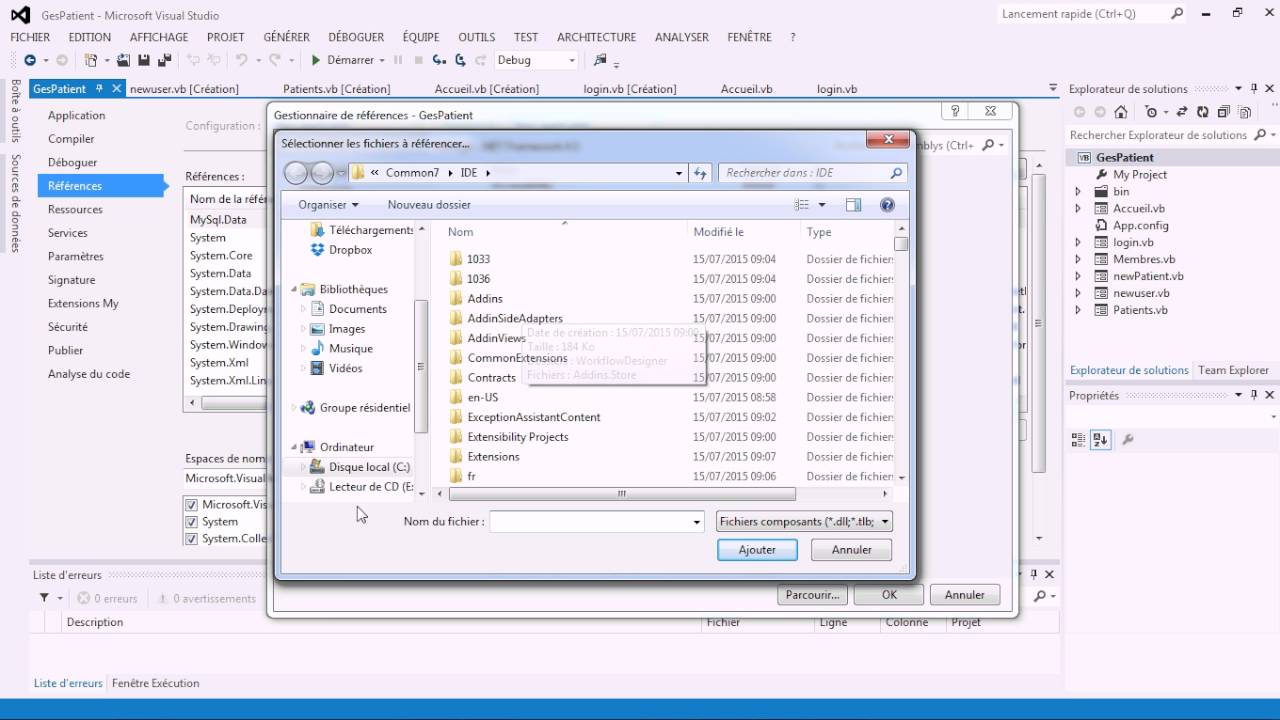Open the Fenêtre Exécution tab
Image resolution: width=1280 pixels, height=720 pixels.
click(x=155, y=683)
